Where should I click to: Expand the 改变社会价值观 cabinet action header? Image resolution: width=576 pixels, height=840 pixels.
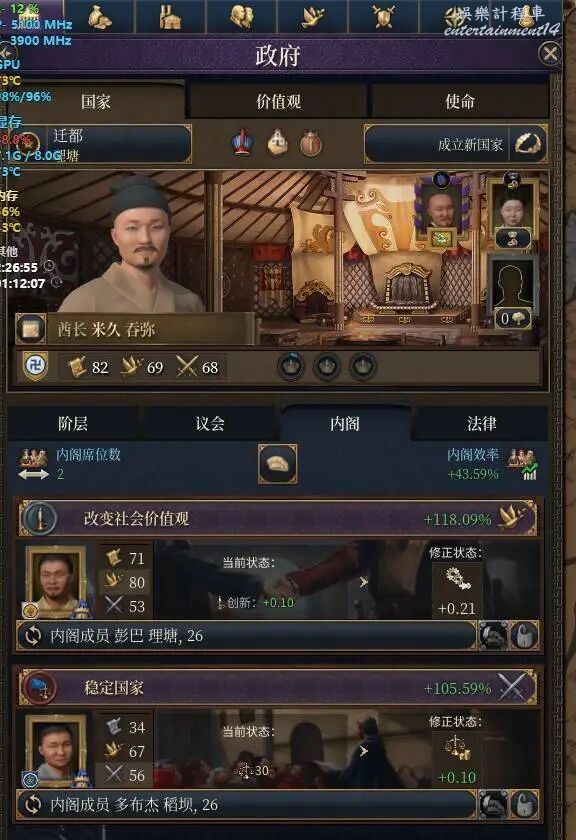[278, 519]
